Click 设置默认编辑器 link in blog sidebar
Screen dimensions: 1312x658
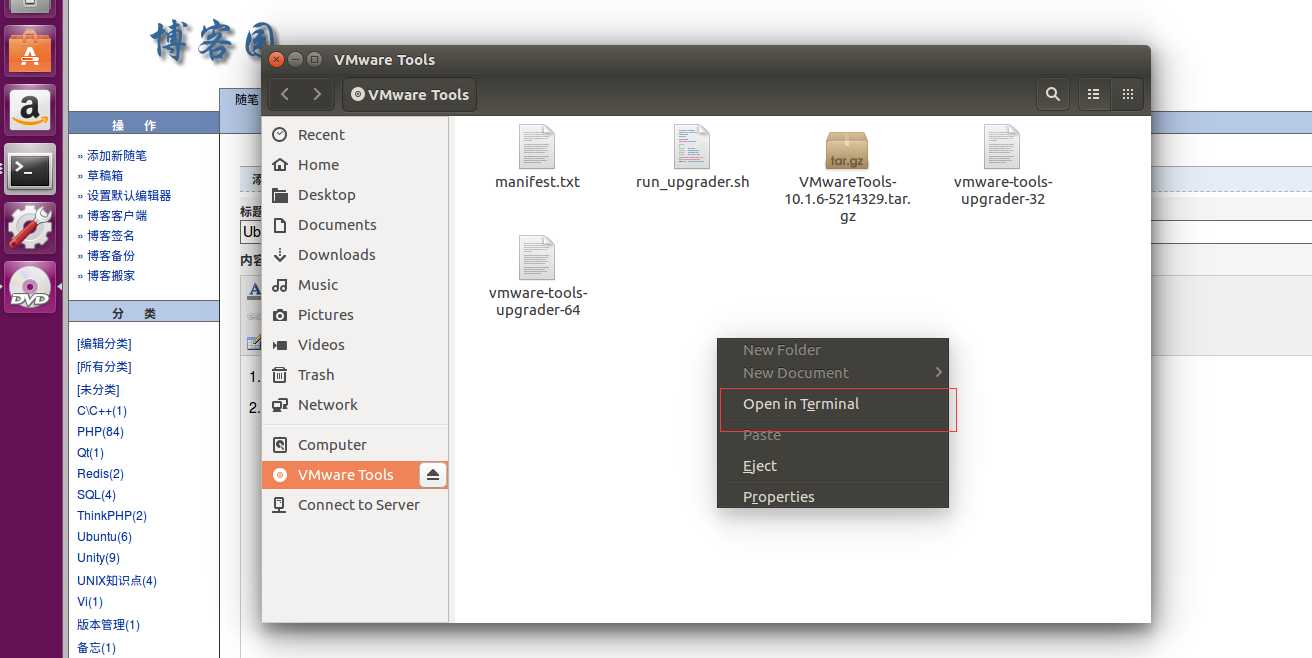129,196
